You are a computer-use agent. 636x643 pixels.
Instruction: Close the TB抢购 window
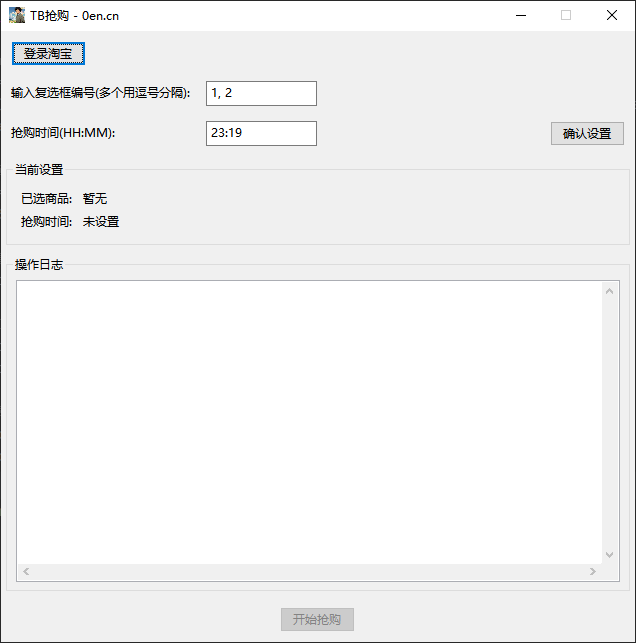point(612,15)
